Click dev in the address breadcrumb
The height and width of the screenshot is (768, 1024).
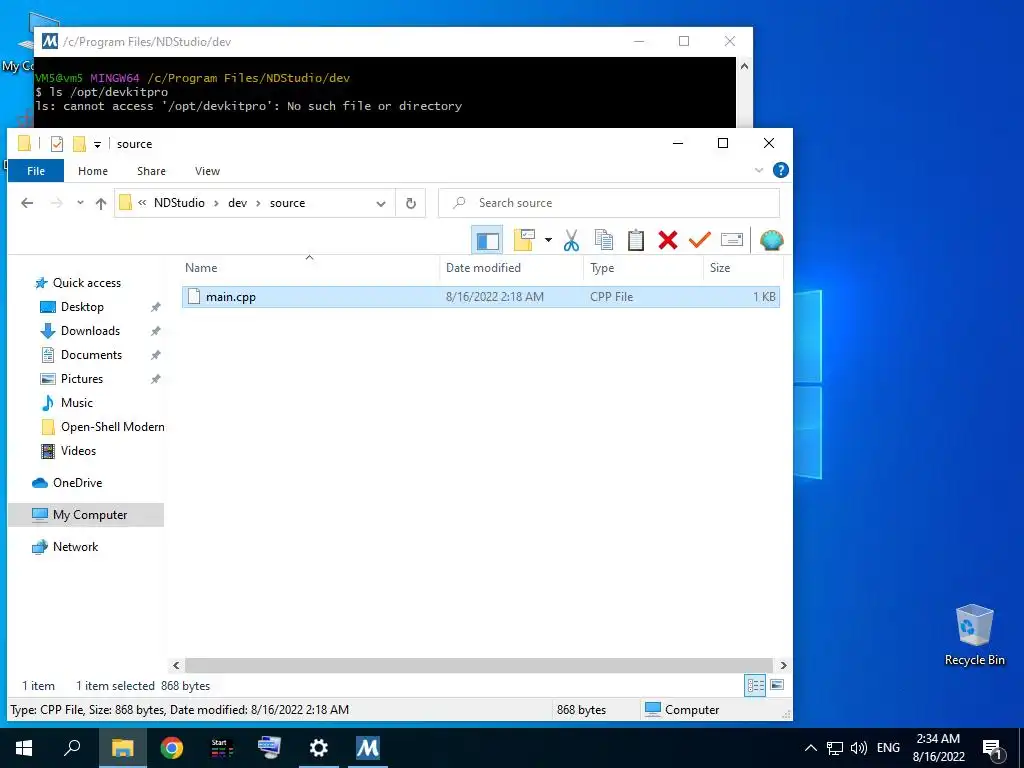click(x=237, y=203)
